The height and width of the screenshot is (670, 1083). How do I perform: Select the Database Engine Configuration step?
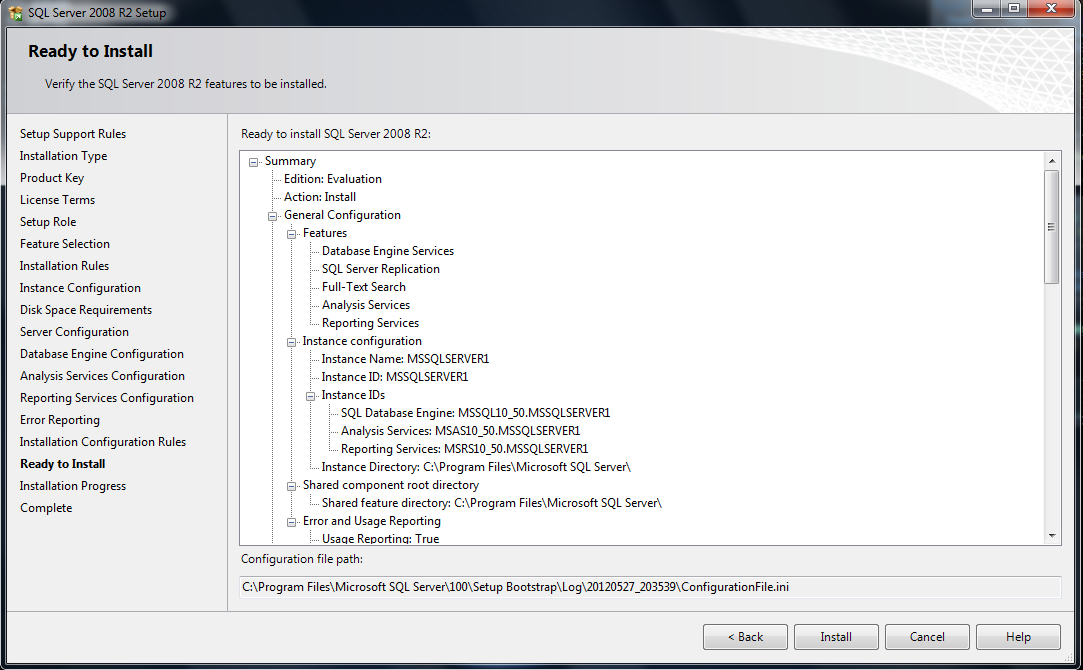point(102,354)
